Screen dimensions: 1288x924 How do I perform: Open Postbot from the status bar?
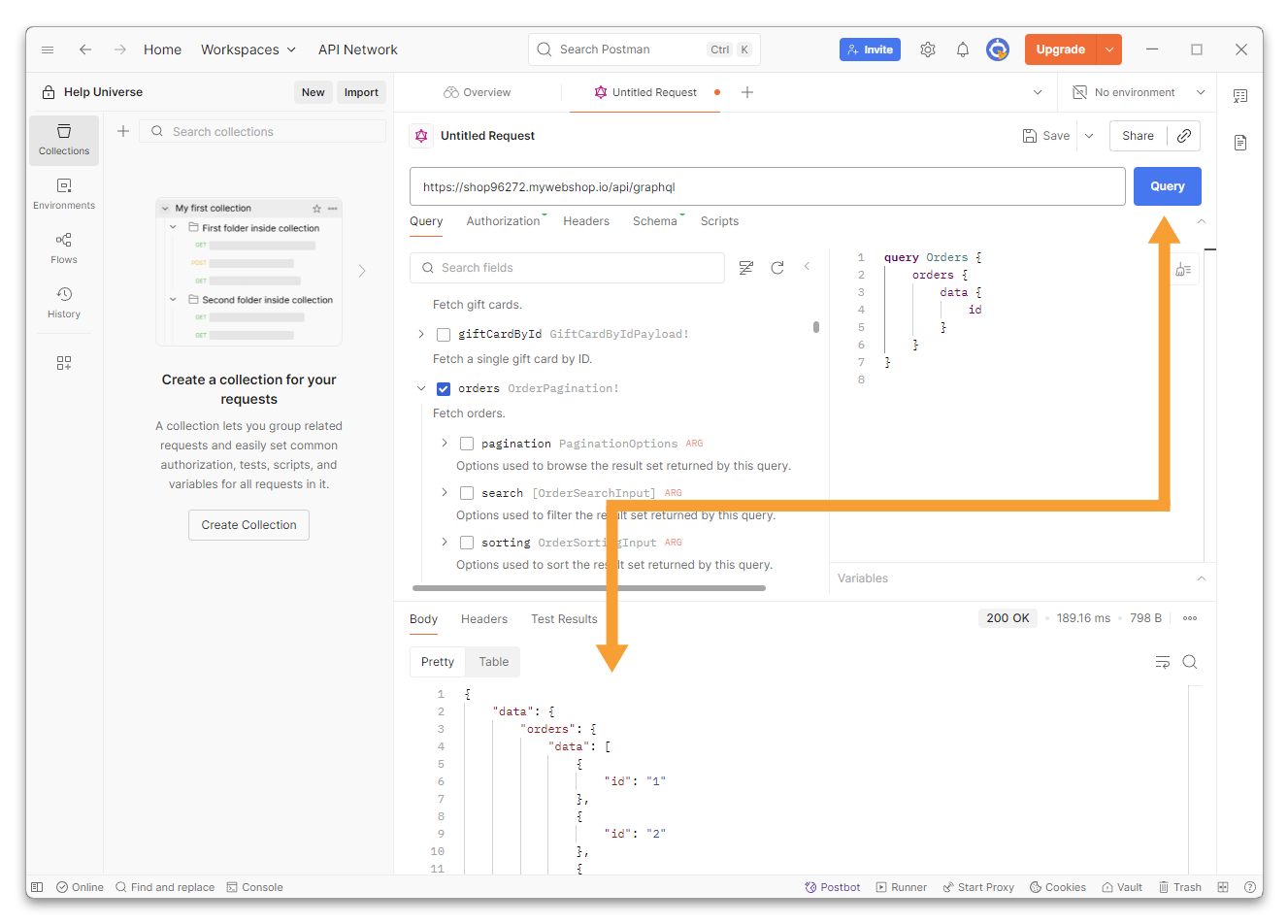click(833, 887)
